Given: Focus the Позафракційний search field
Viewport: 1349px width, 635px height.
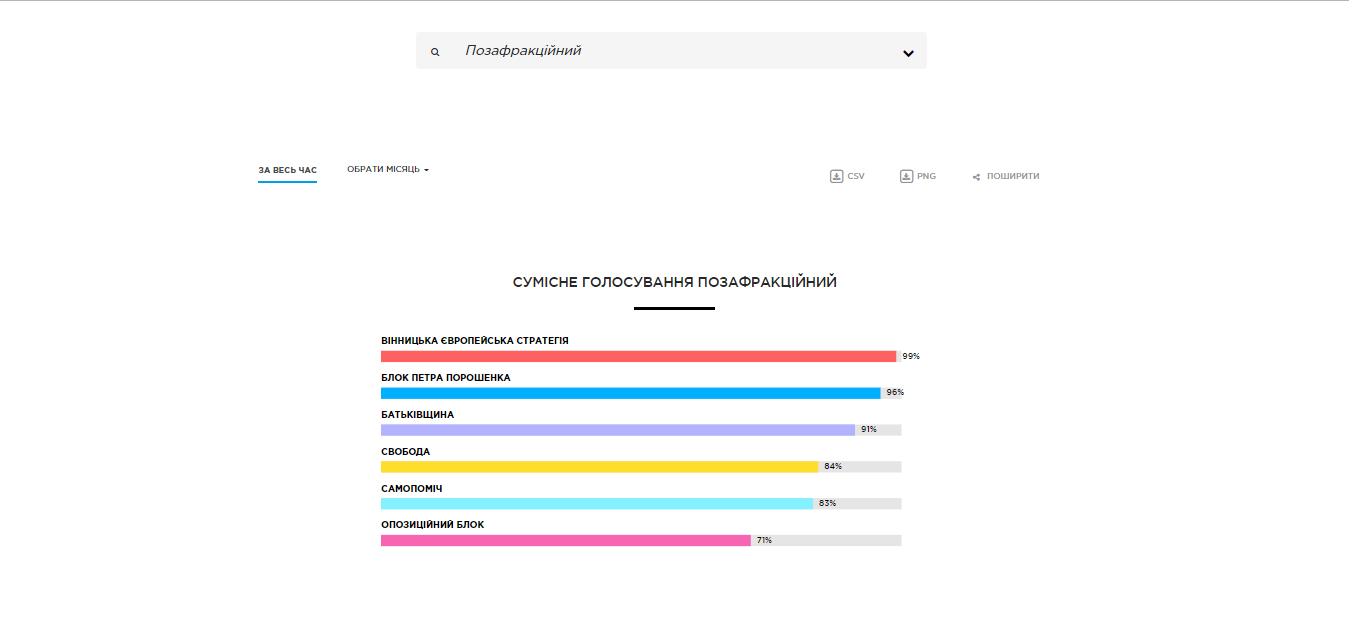Looking at the screenshot, I should pyautogui.click(x=671, y=51).
